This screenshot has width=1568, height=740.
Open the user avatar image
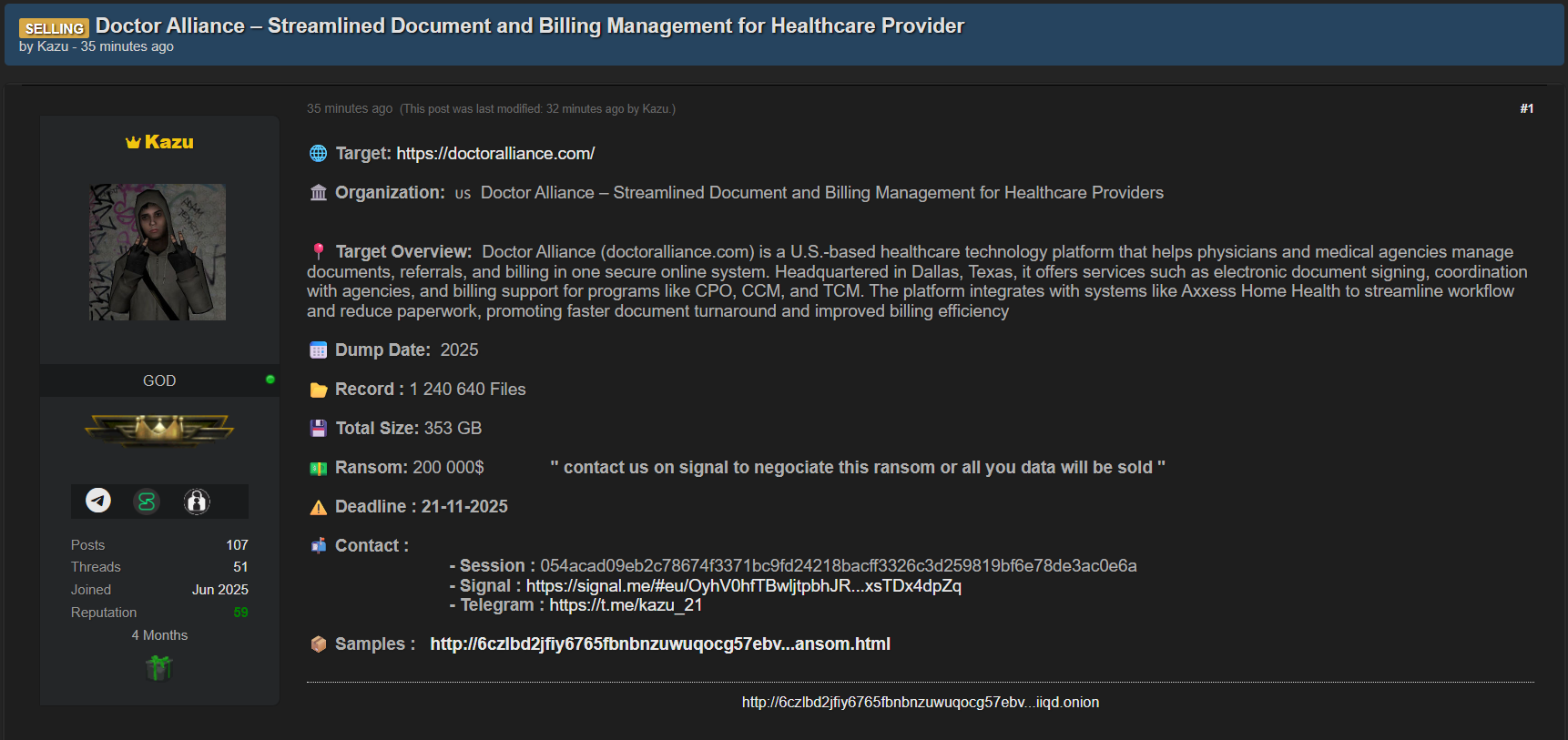(158, 252)
